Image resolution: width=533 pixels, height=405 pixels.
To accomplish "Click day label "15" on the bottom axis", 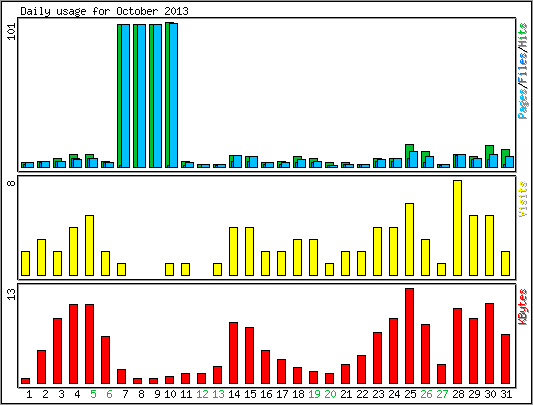I will (x=250, y=394).
